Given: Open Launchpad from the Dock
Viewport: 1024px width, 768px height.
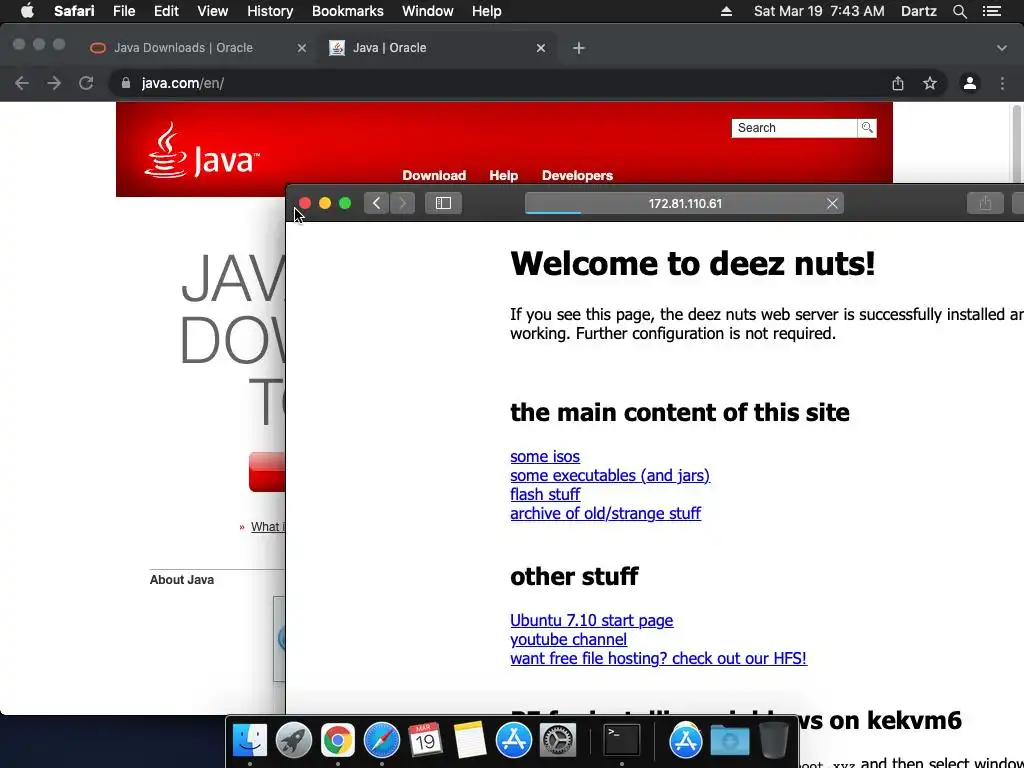Looking at the screenshot, I should (293, 741).
